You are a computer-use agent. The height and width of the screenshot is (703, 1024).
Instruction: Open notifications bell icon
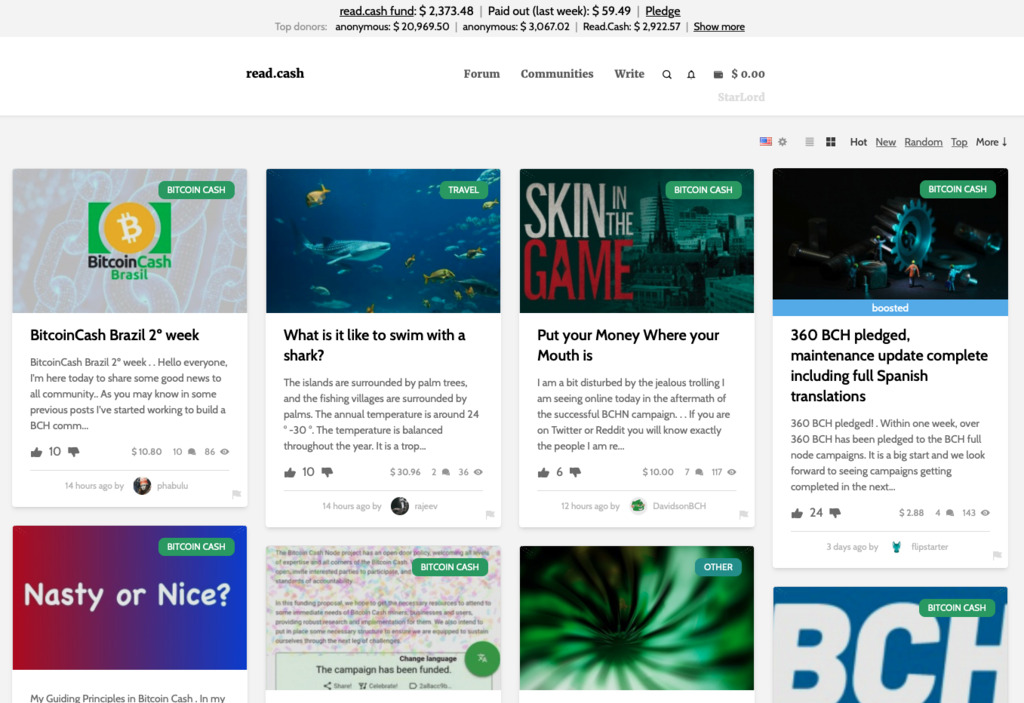coord(691,74)
